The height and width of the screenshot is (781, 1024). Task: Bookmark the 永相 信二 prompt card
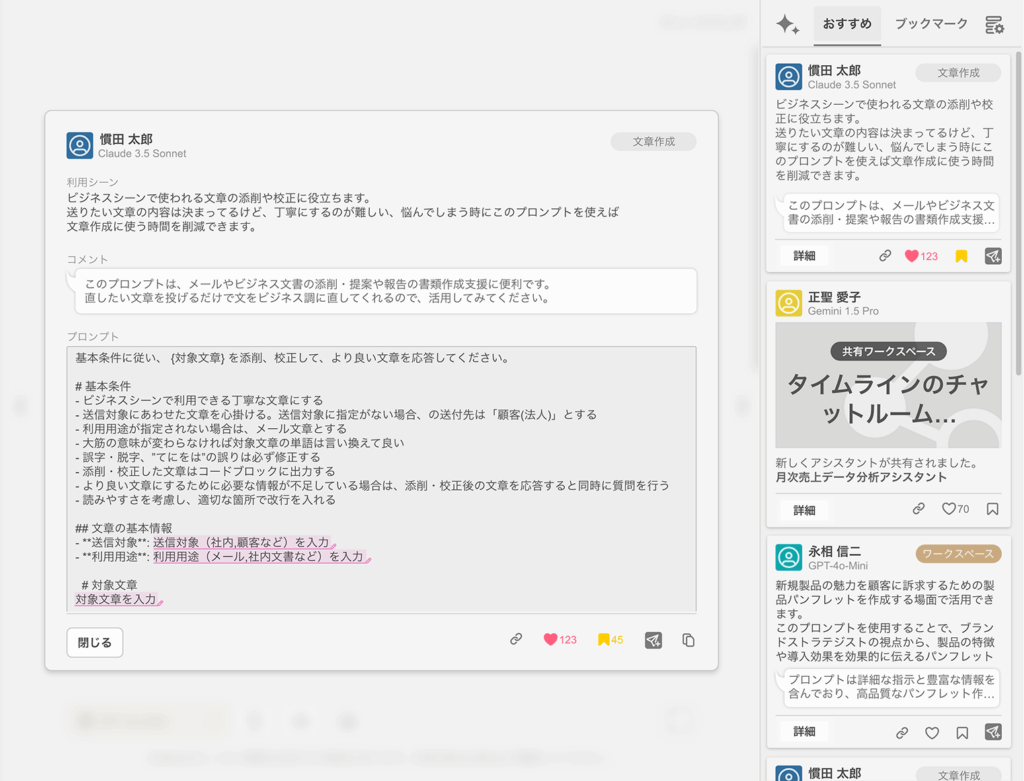[962, 732]
